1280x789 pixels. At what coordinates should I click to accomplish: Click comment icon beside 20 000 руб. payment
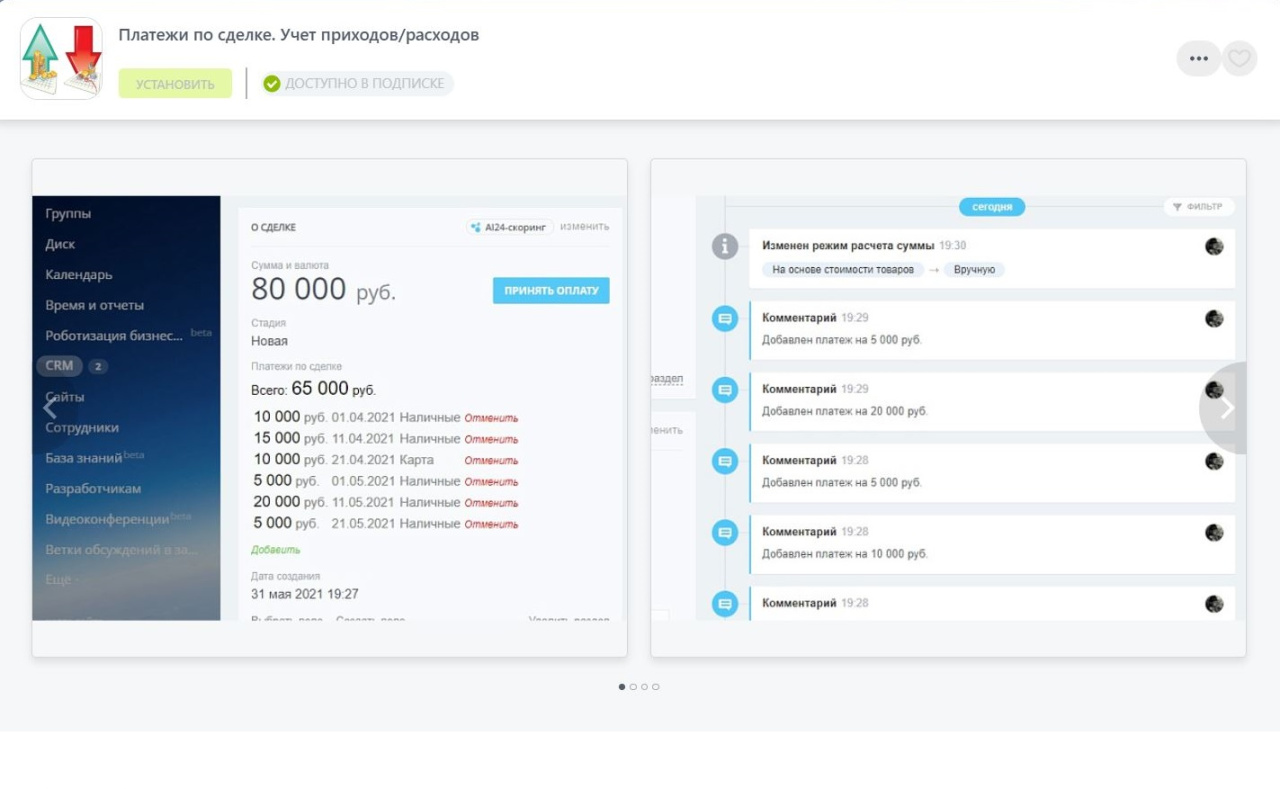click(x=725, y=390)
